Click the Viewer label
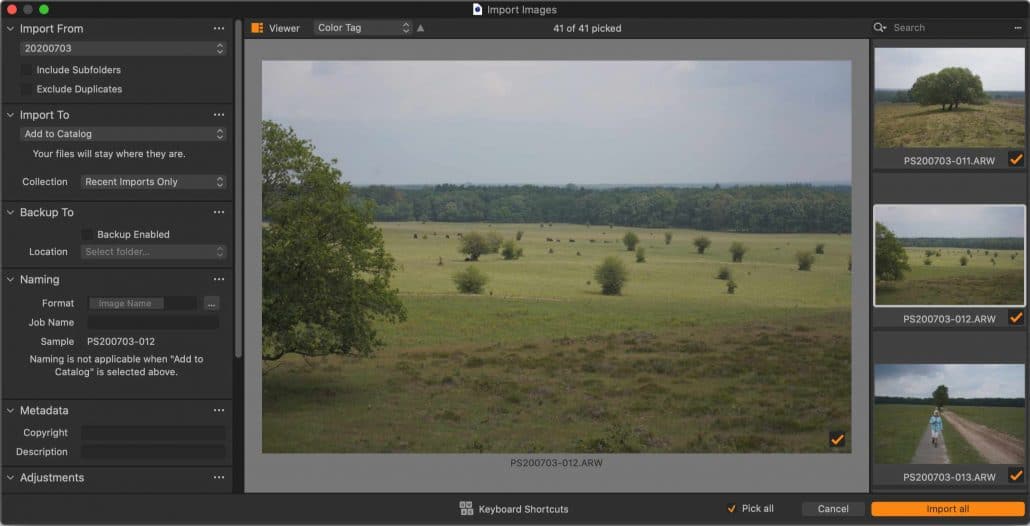The image size is (1030, 526). point(284,28)
